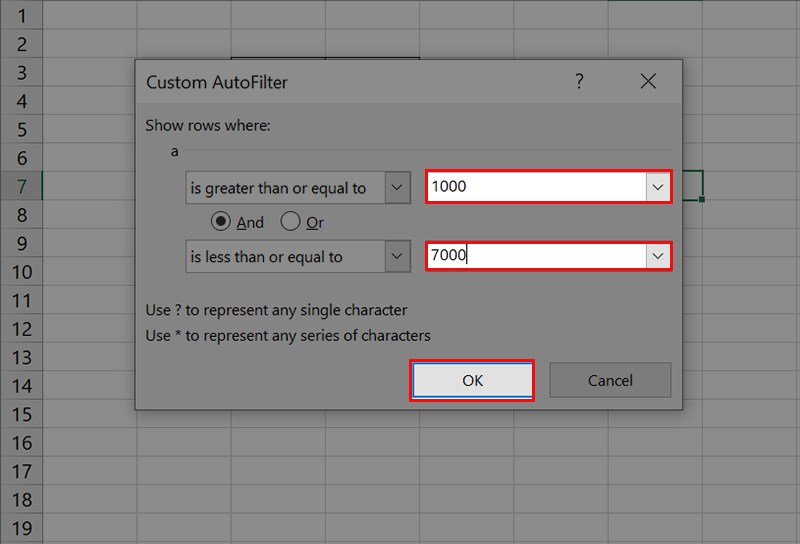The image size is (800, 544).
Task: Click the column label 'a' in the dialog
Action: [174, 152]
